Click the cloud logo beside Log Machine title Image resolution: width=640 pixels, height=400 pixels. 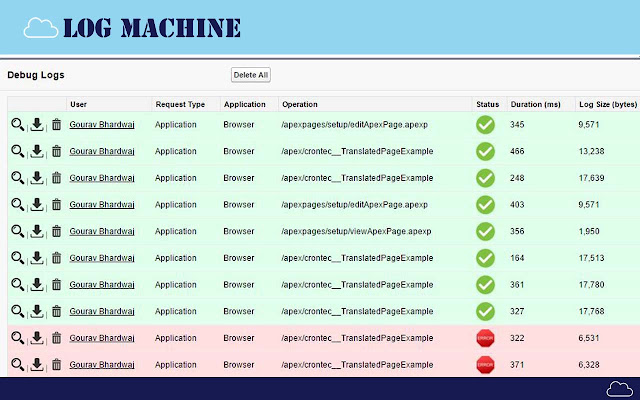[40, 28]
